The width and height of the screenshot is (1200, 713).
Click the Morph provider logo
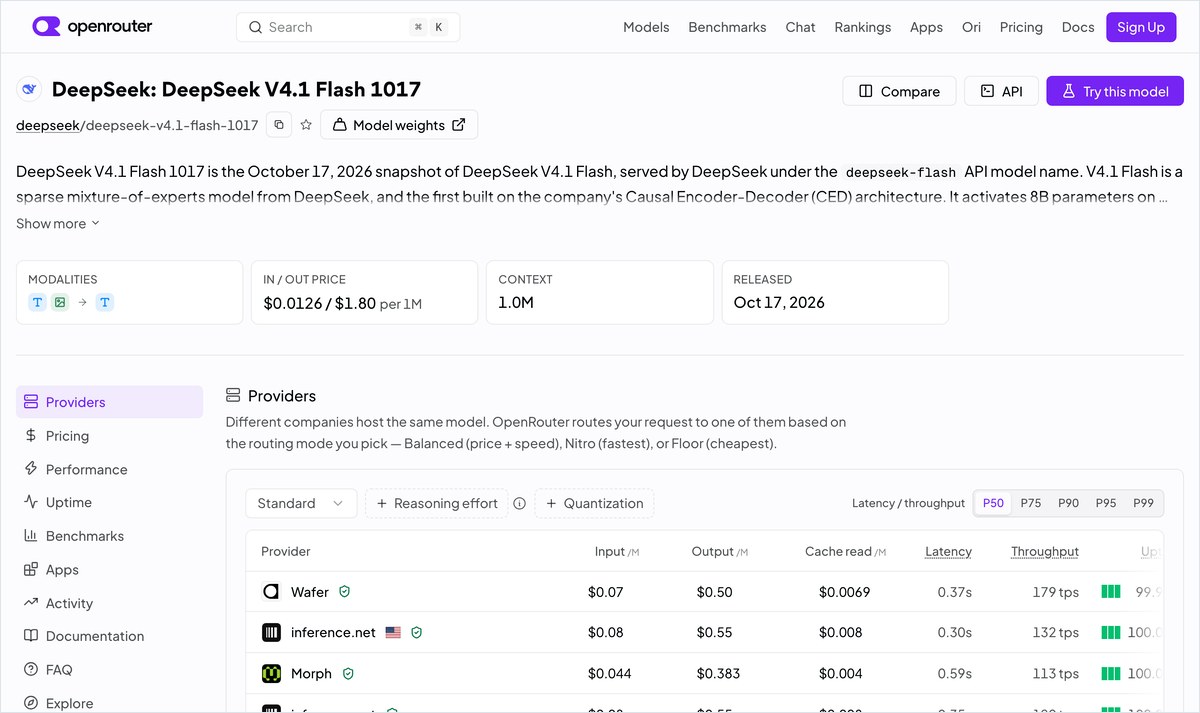(271, 673)
